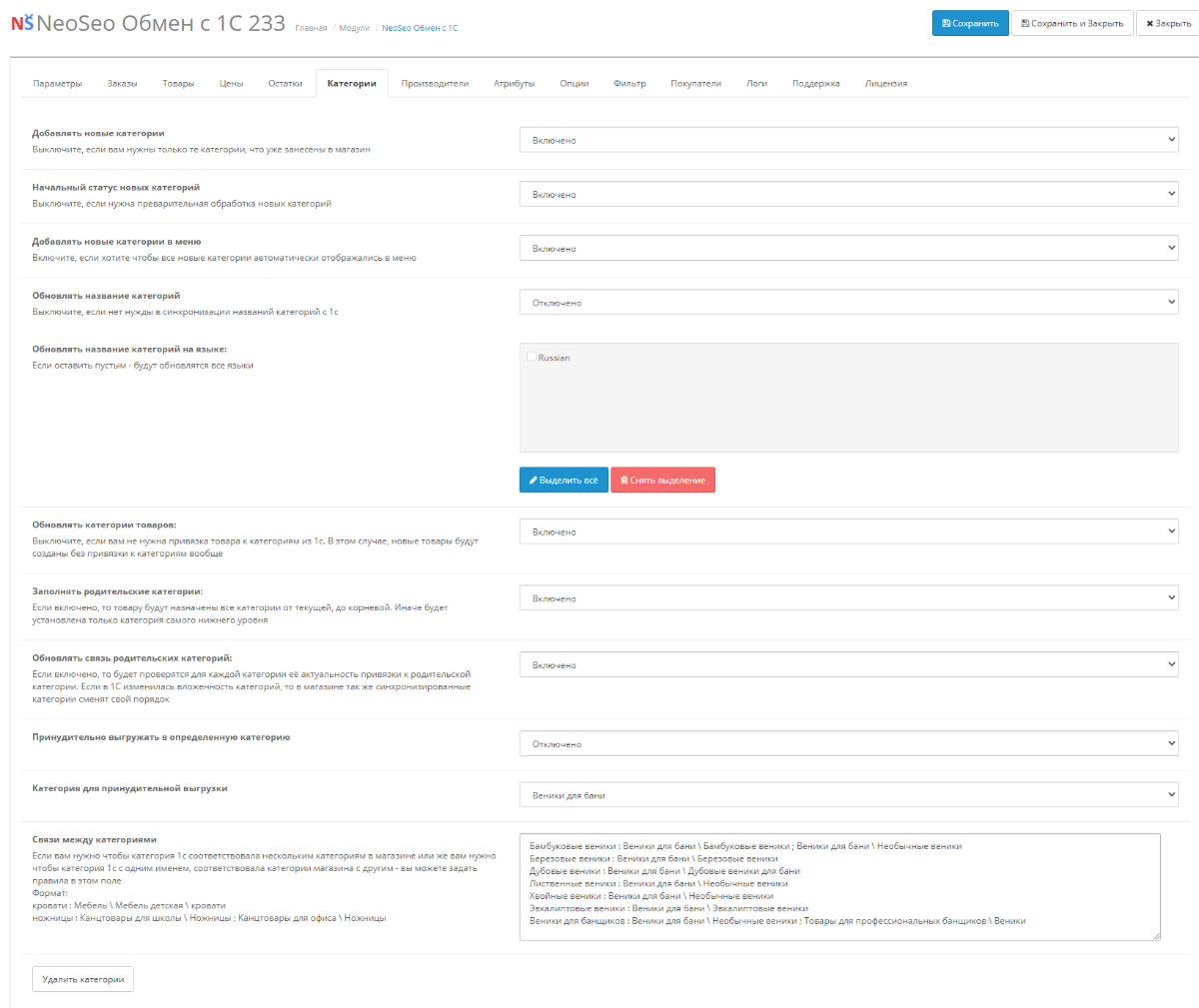Click inside Связи между категориями textarea
Image resolution: width=1199 pixels, height=1008 pixels.
tap(839, 887)
